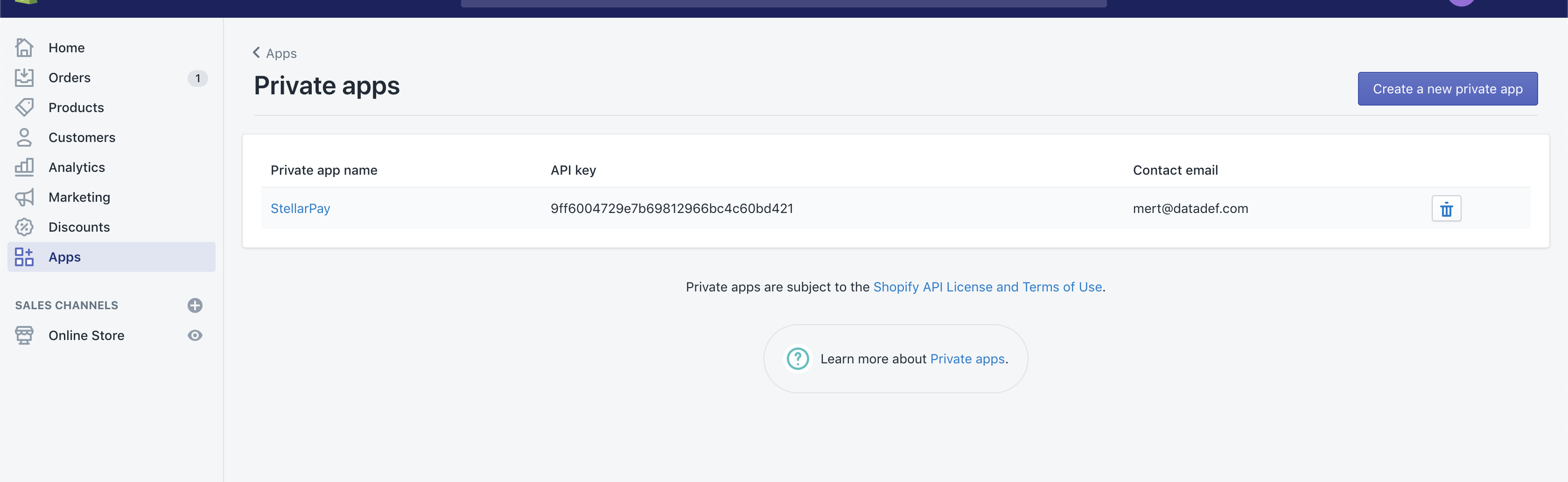
Task: Open the Orders menu item
Action: pyautogui.click(x=70, y=78)
